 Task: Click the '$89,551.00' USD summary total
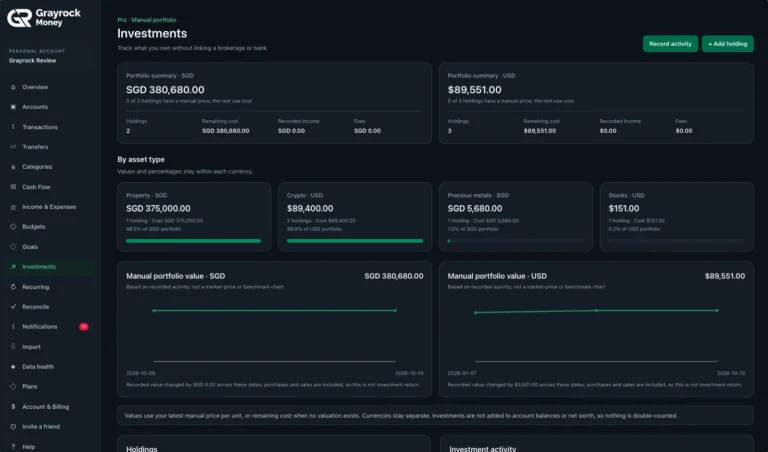pos(475,90)
